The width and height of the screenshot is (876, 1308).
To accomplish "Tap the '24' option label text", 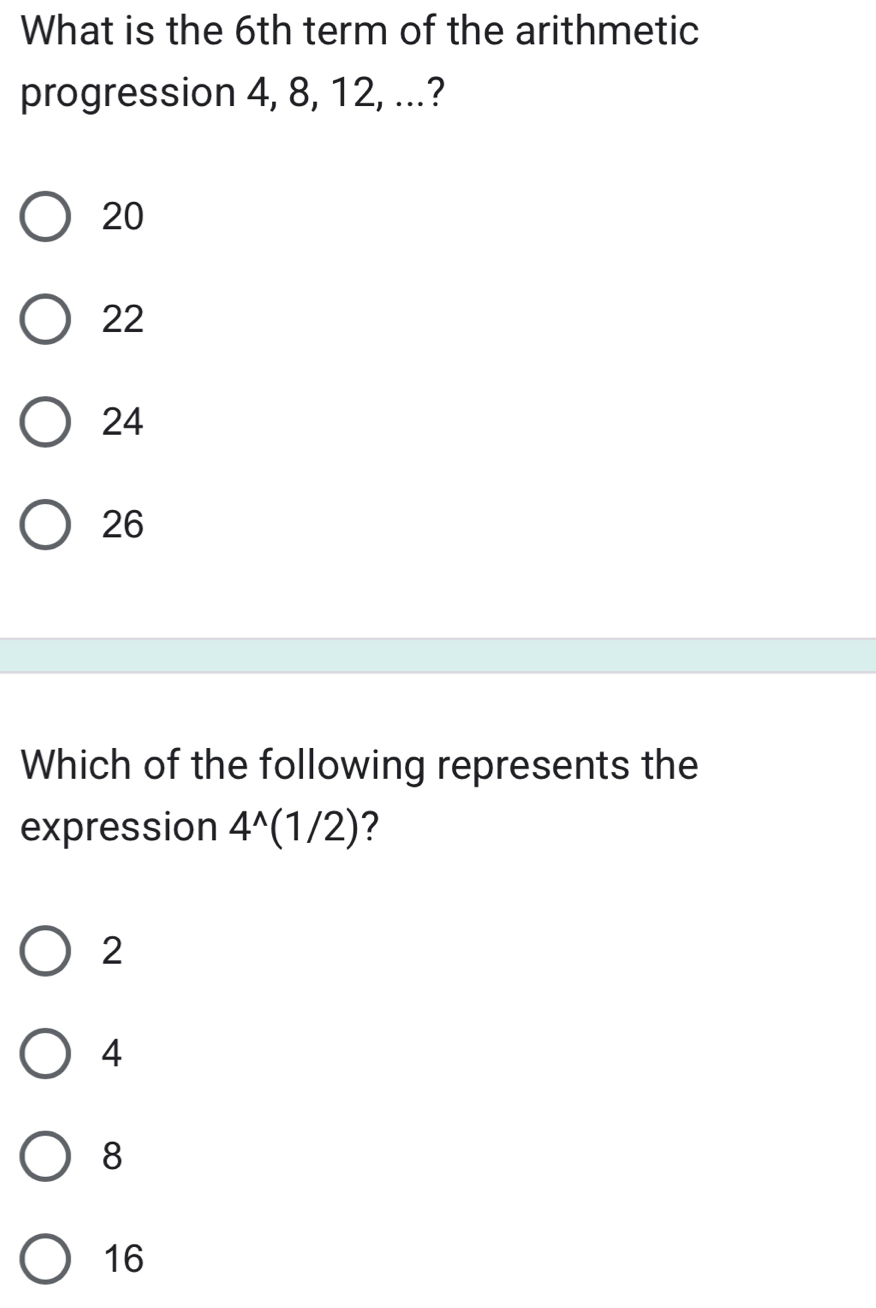I will pyautogui.click(x=124, y=423).
